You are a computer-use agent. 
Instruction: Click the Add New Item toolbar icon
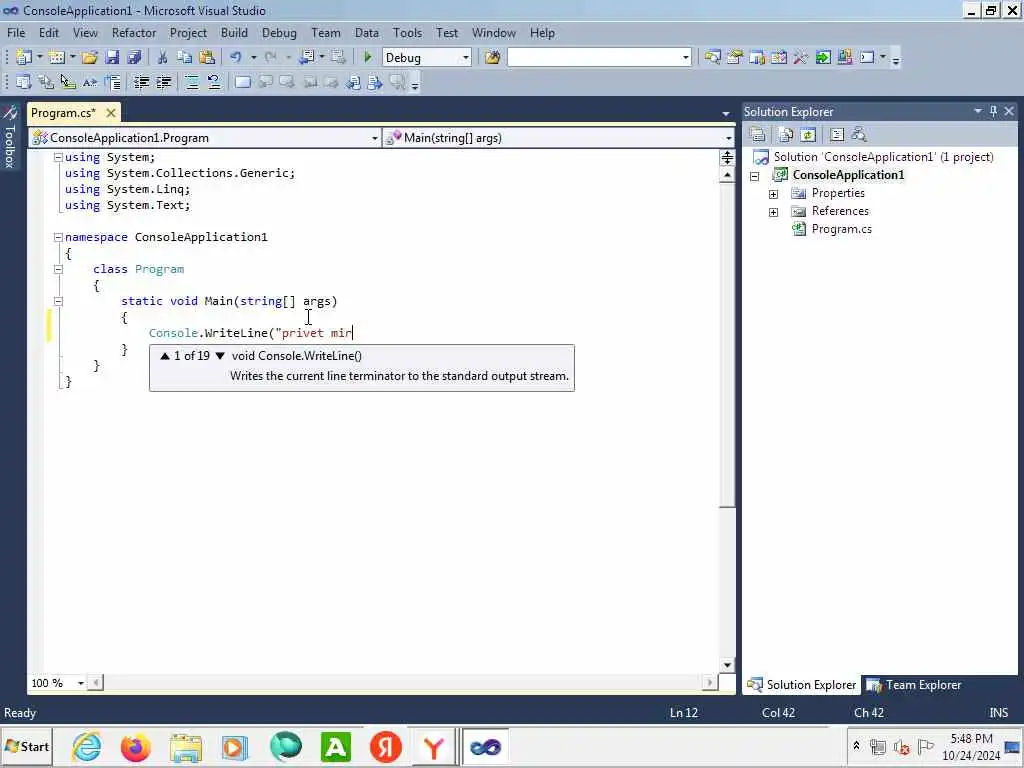click(x=57, y=57)
